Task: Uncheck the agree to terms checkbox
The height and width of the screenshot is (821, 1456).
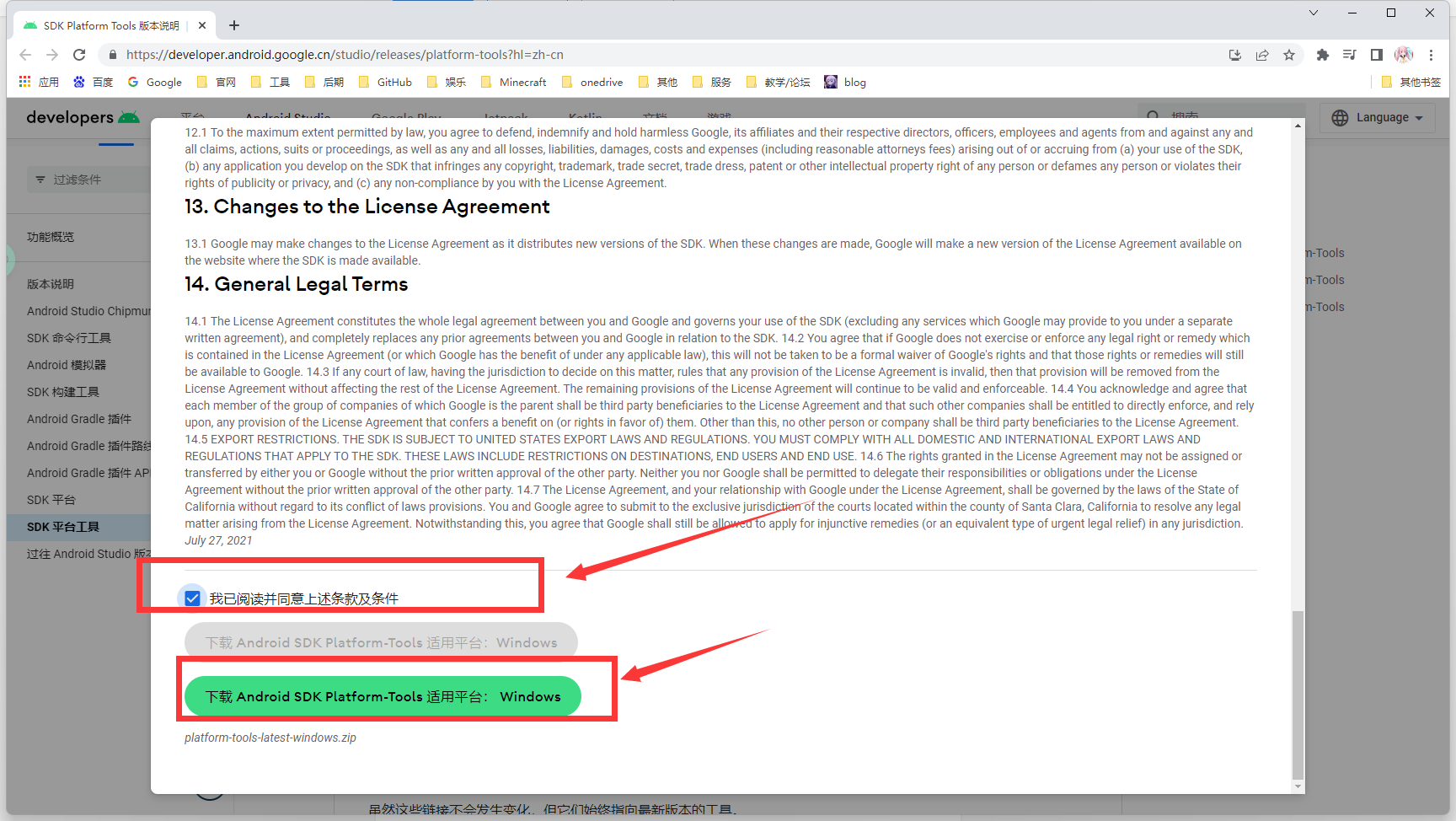Action: tap(192, 598)
